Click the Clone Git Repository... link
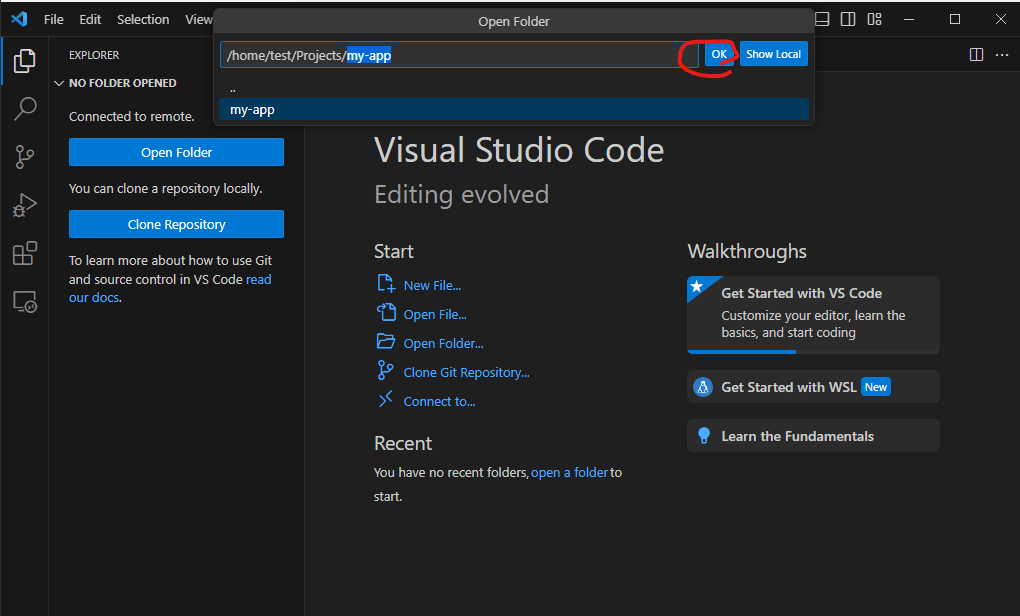This screenshot has height=616, width=1020. (x=466, y=372)
